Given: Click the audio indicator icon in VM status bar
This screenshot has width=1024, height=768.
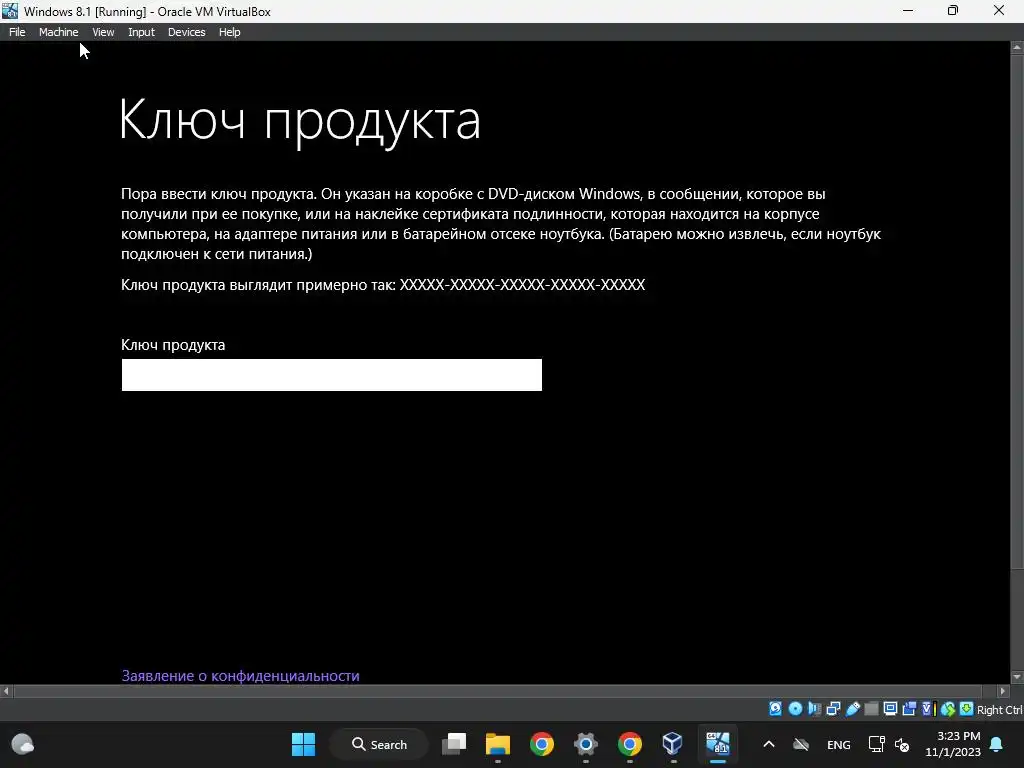Looking at the screenshot, I should (x=814, y=709).
